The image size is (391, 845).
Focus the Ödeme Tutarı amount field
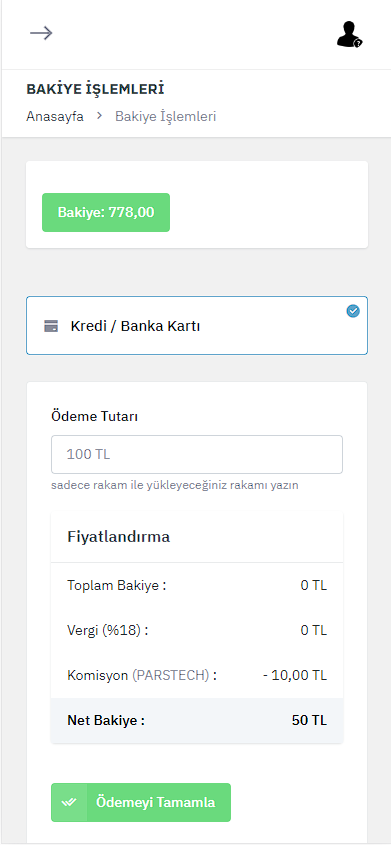[197, 454]
